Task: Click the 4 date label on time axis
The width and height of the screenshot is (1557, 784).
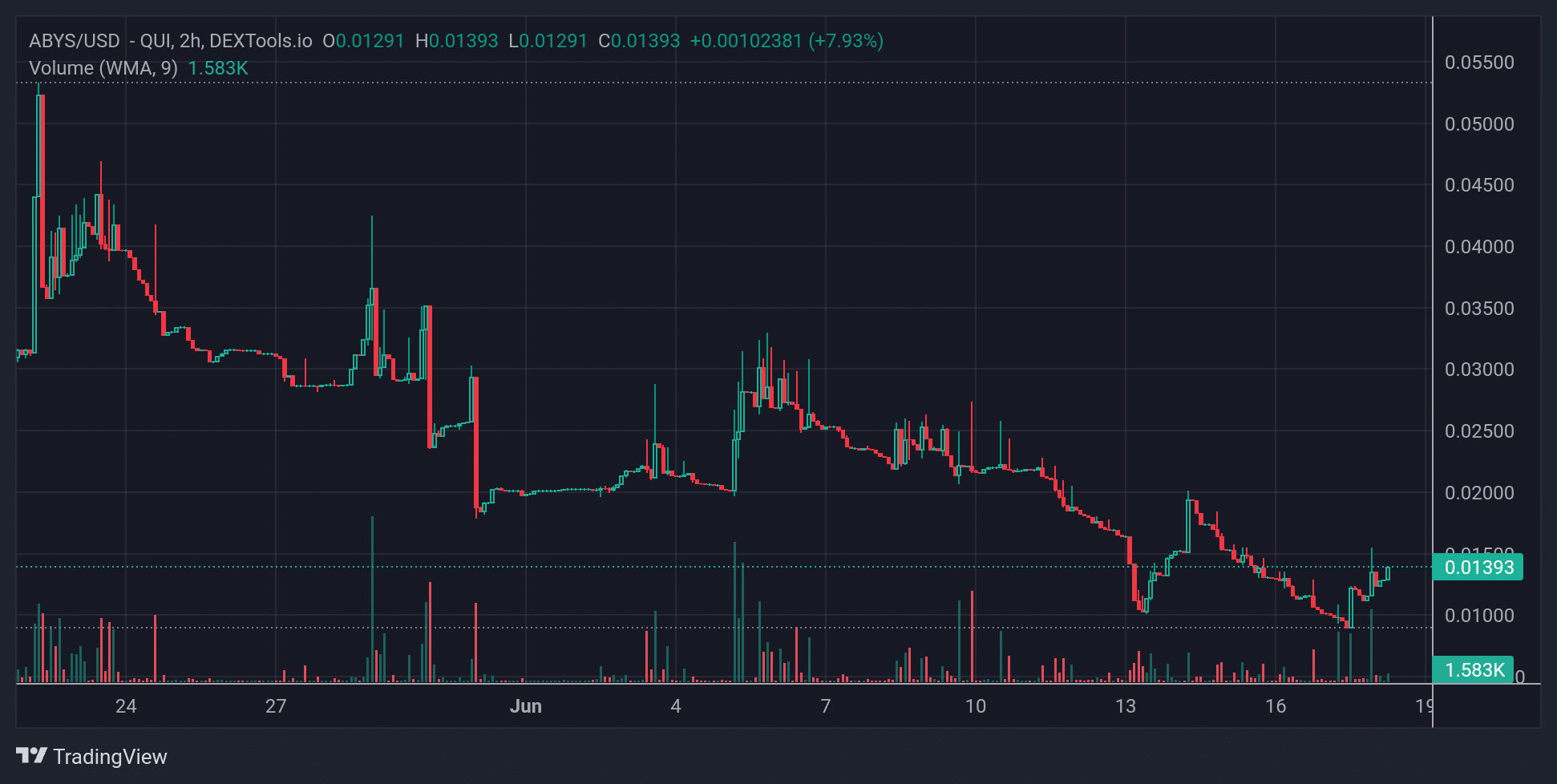Action: (676, 706)
